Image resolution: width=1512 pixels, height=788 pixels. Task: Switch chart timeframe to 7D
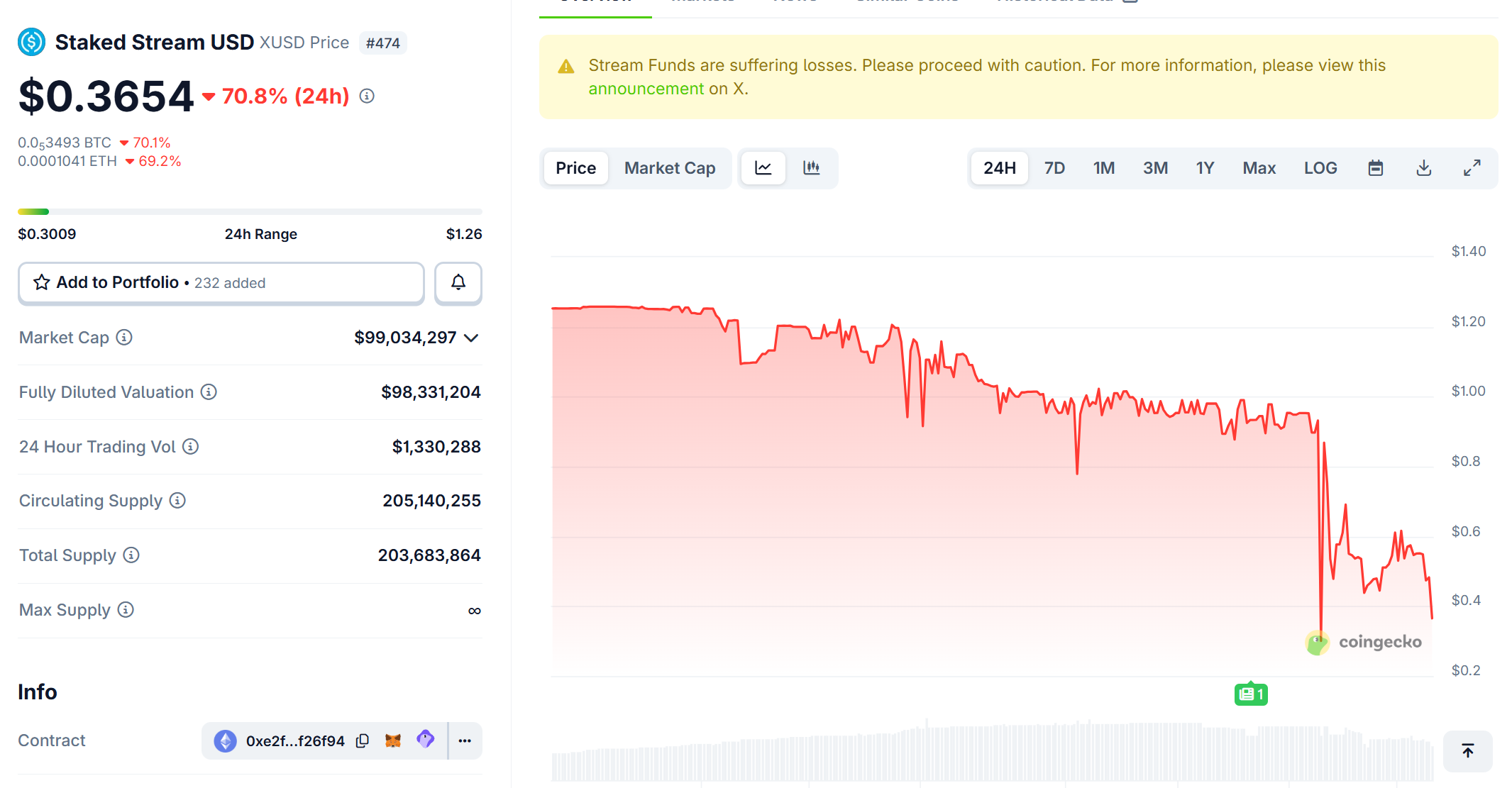tap(1054, 167)
